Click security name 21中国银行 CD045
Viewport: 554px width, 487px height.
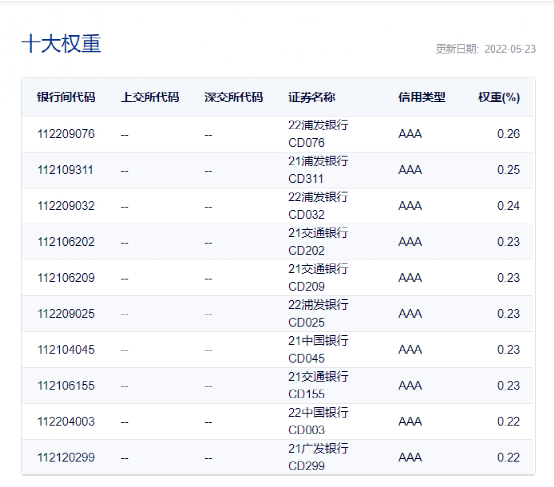[x=318, y=350]
